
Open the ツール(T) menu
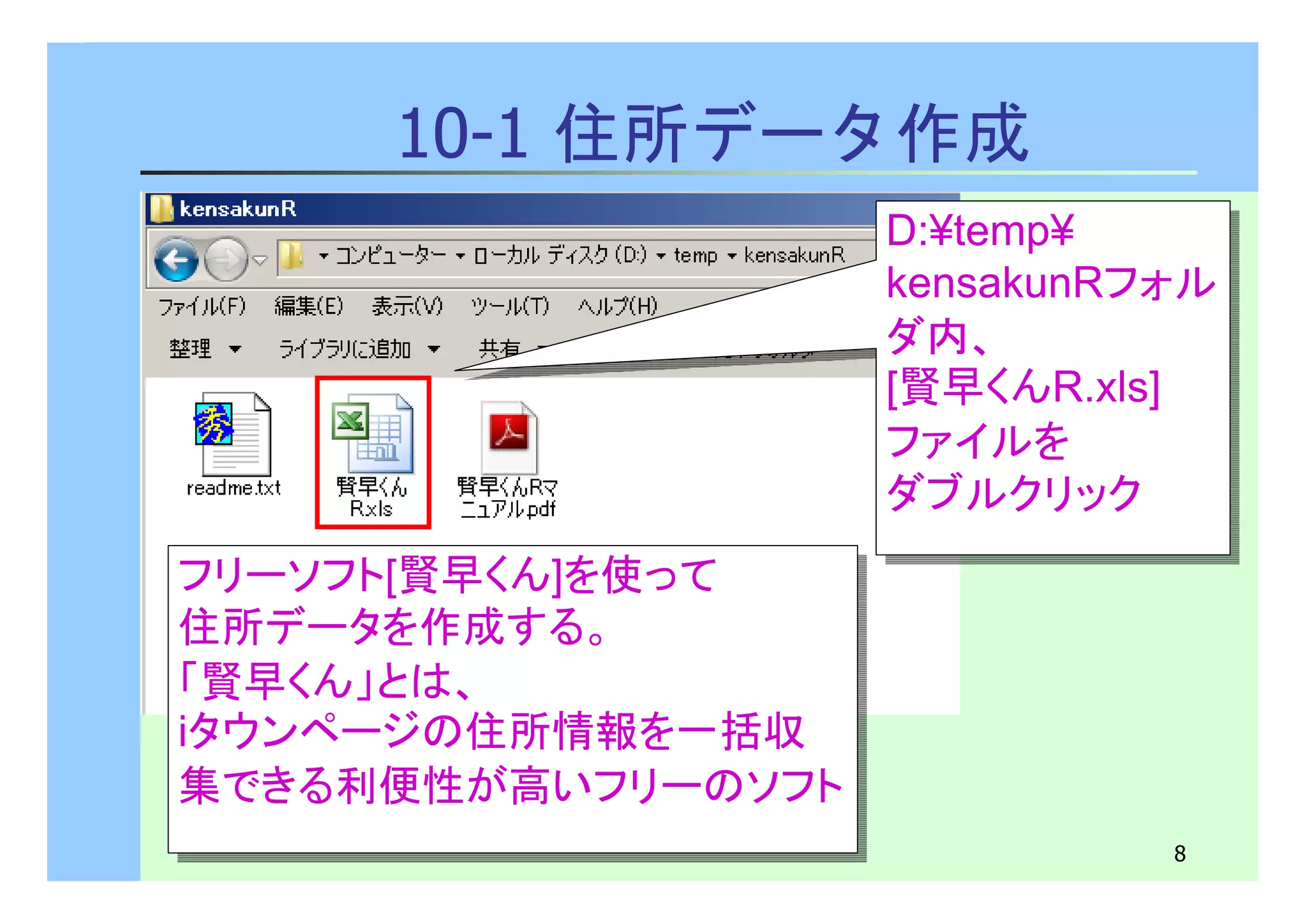[510, 306]
